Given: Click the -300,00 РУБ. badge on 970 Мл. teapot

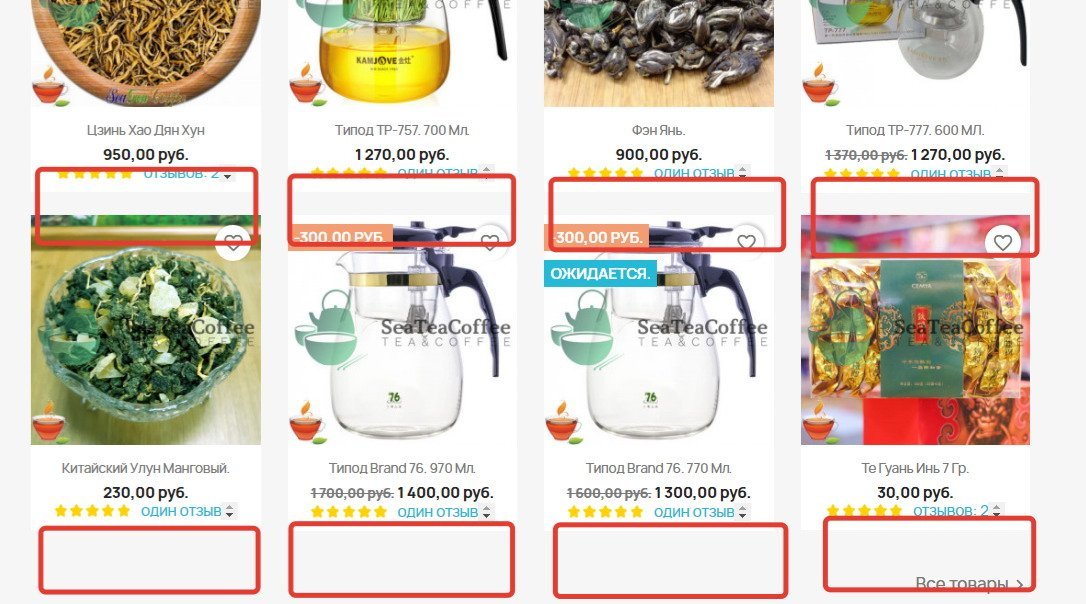Looking at the screenshot, I should pos(340,237).
